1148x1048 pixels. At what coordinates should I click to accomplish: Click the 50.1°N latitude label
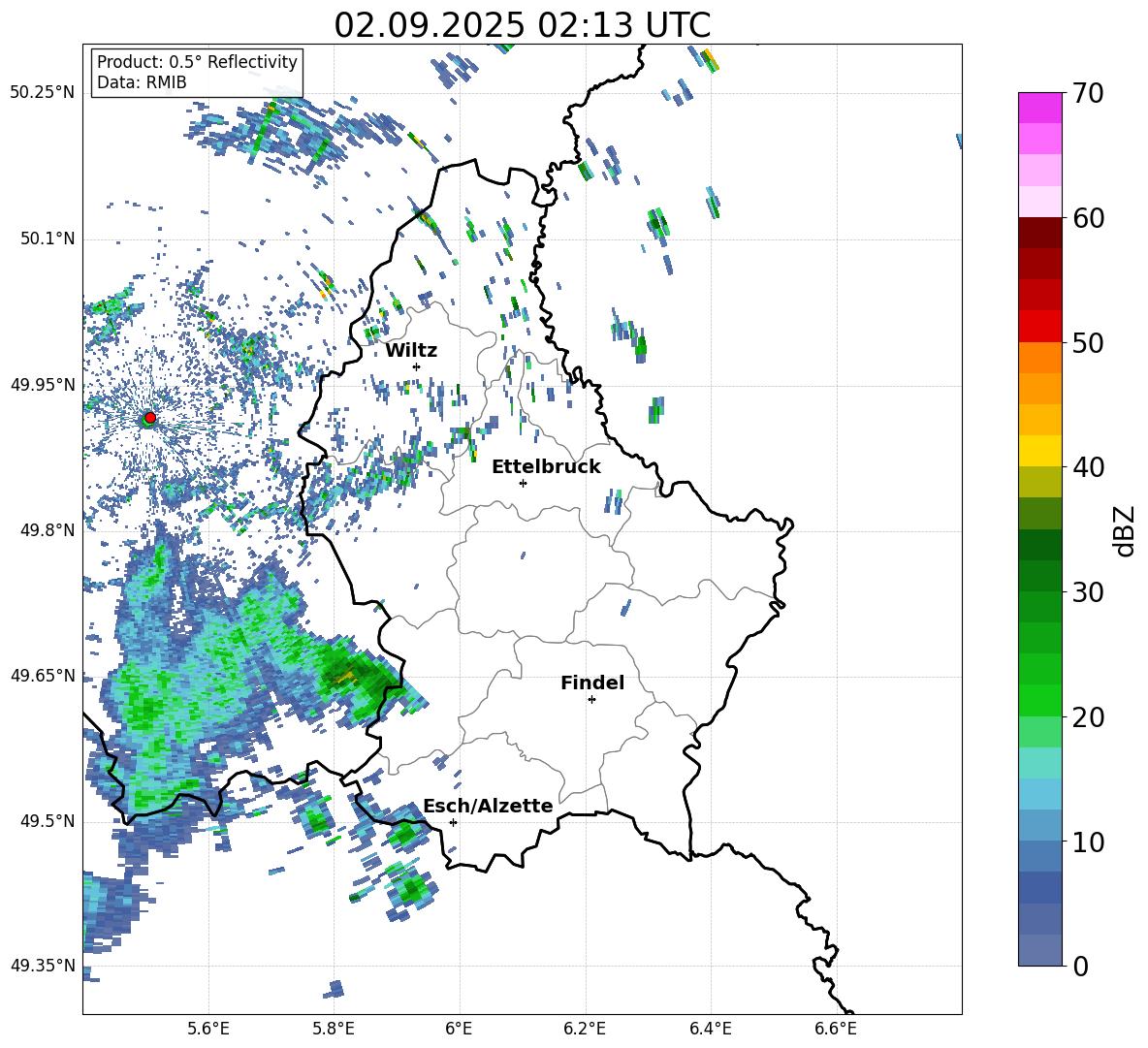pyautogui.click(x=48, y=238)
